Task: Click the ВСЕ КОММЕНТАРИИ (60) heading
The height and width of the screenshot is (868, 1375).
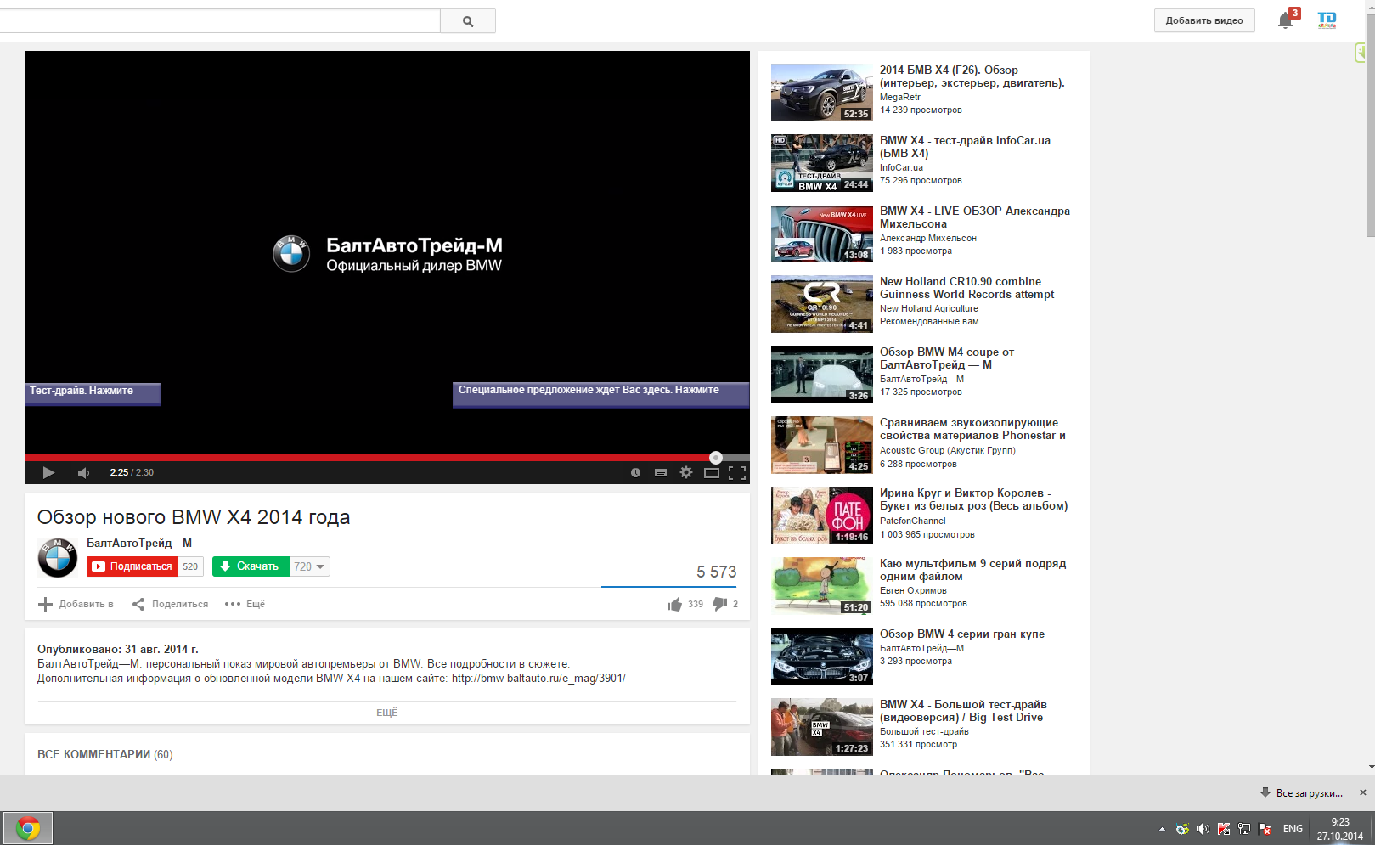Action: click(105, 754)
